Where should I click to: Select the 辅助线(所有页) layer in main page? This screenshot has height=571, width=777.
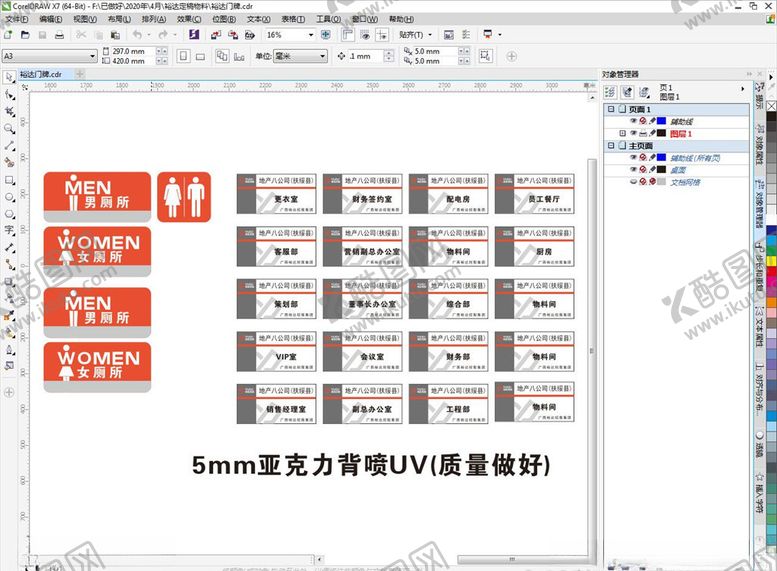click(x=694, y=158)
